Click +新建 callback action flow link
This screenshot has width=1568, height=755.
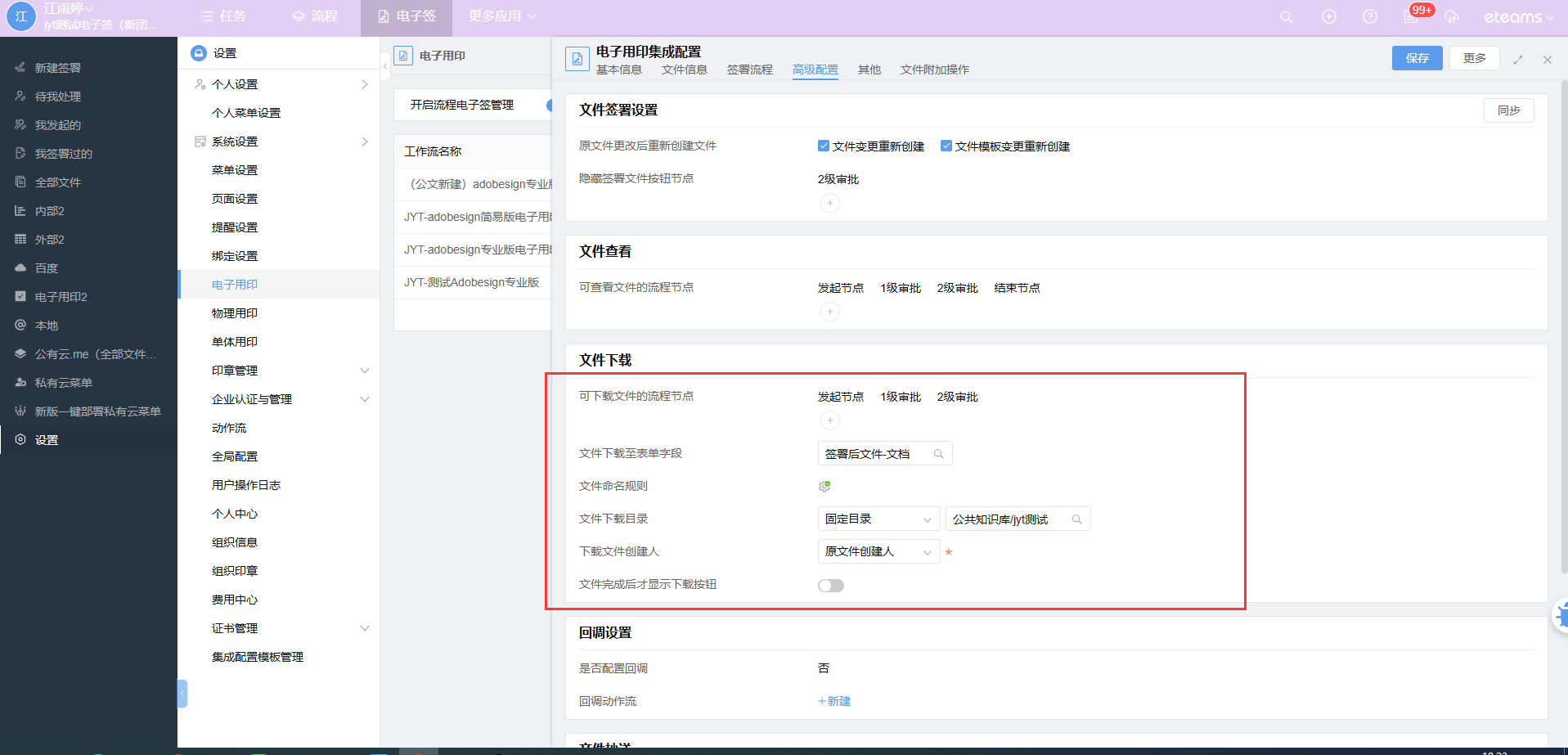(x=834, y=702)
